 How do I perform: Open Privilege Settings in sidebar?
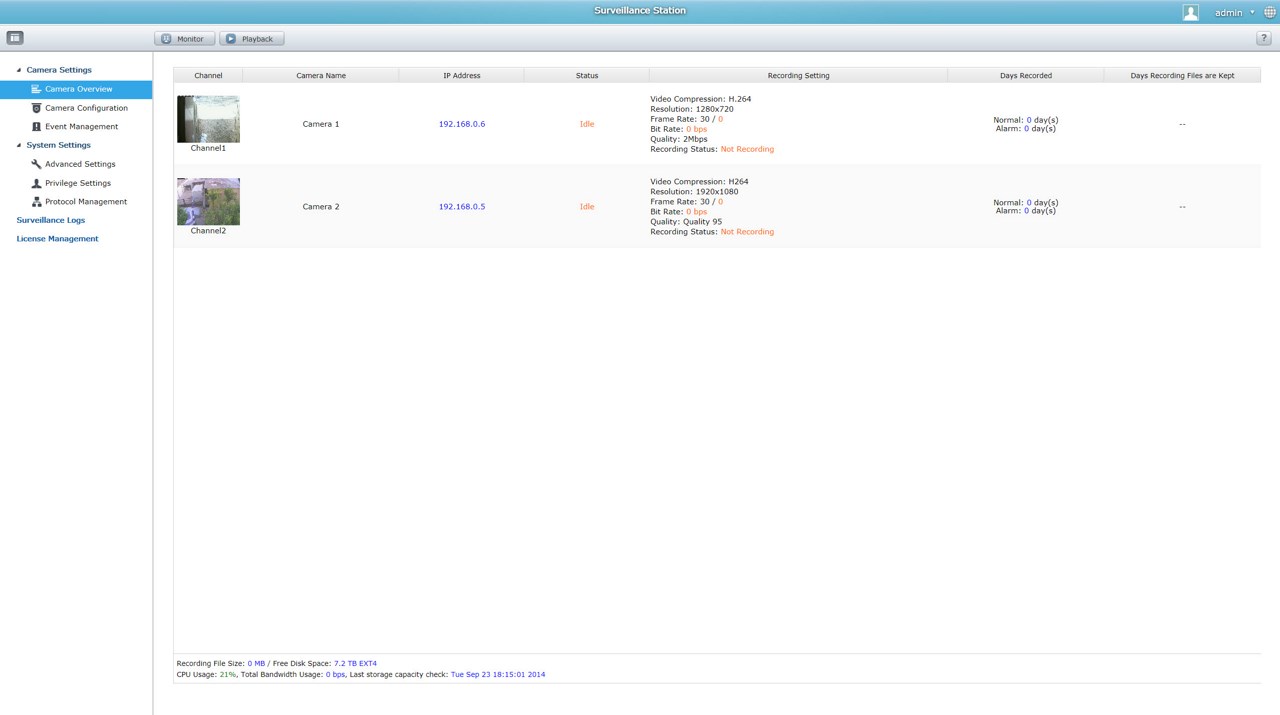point(76,183)
